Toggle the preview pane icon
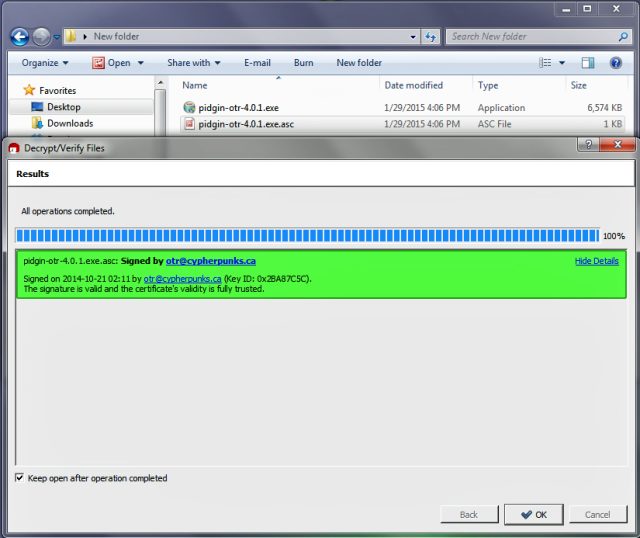This screenshot has width=640, height=538. pyautogui.click(x=588, y=63)
